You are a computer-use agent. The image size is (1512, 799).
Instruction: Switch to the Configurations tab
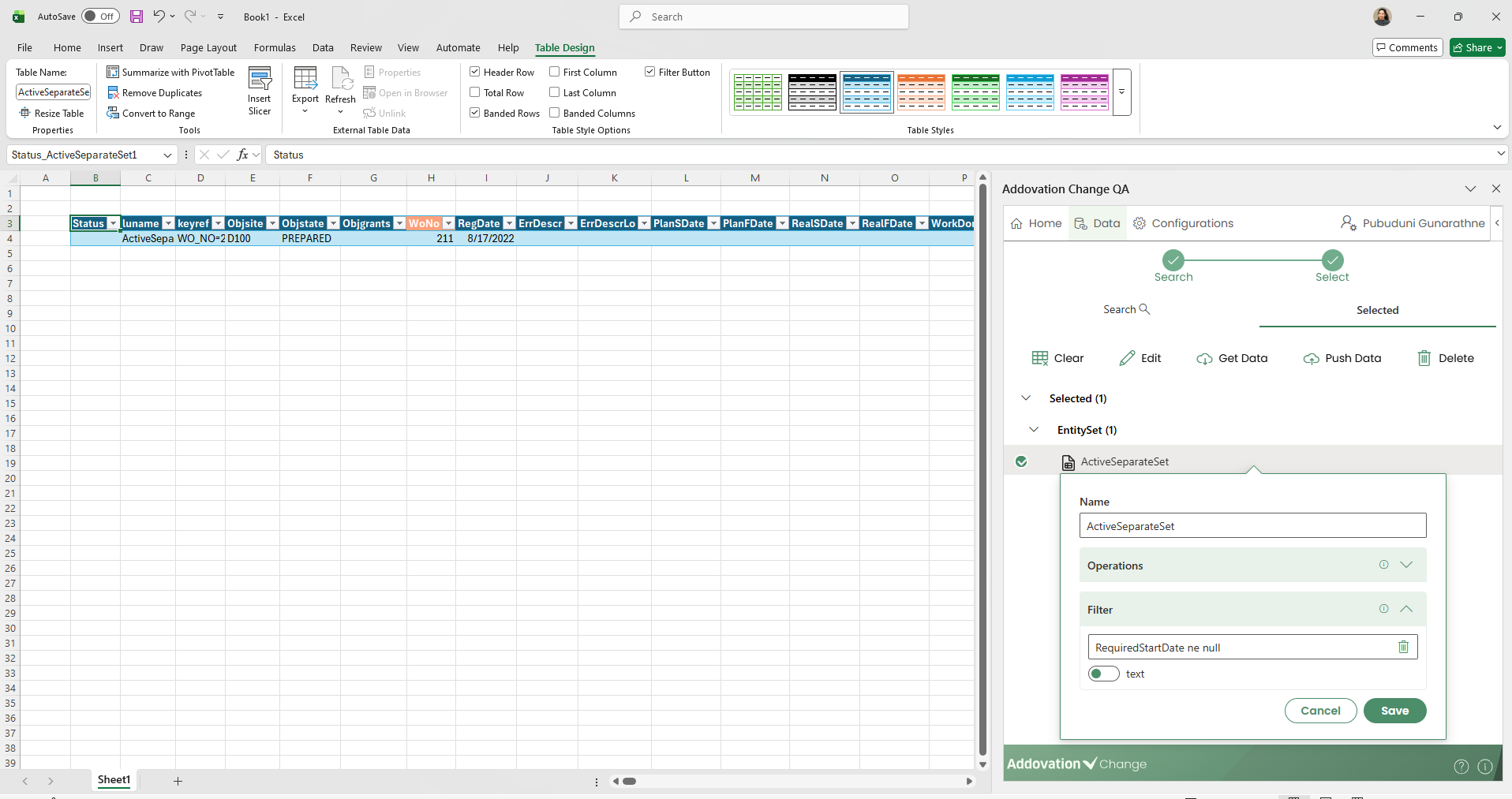1182,223
